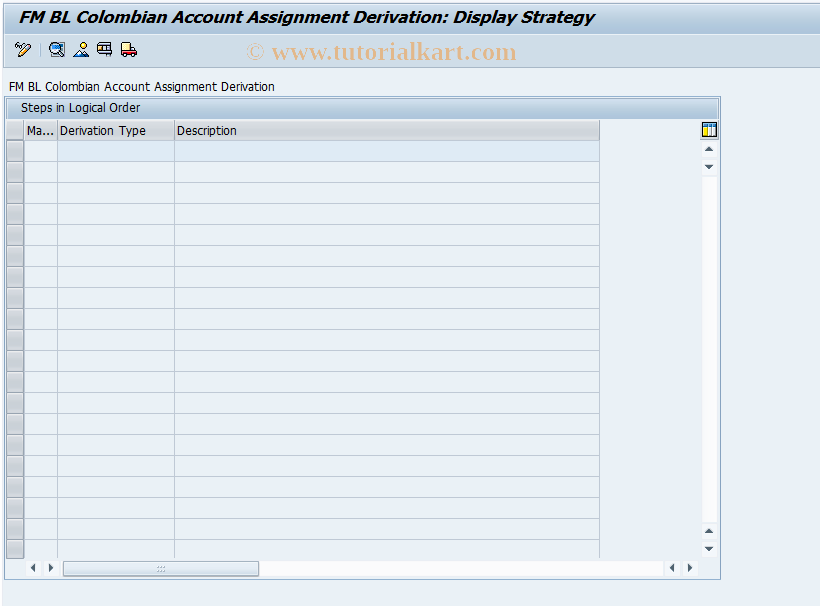
Task: Click left arrow at far end of horizontal scrollbar
Action: tap(672, 568)
